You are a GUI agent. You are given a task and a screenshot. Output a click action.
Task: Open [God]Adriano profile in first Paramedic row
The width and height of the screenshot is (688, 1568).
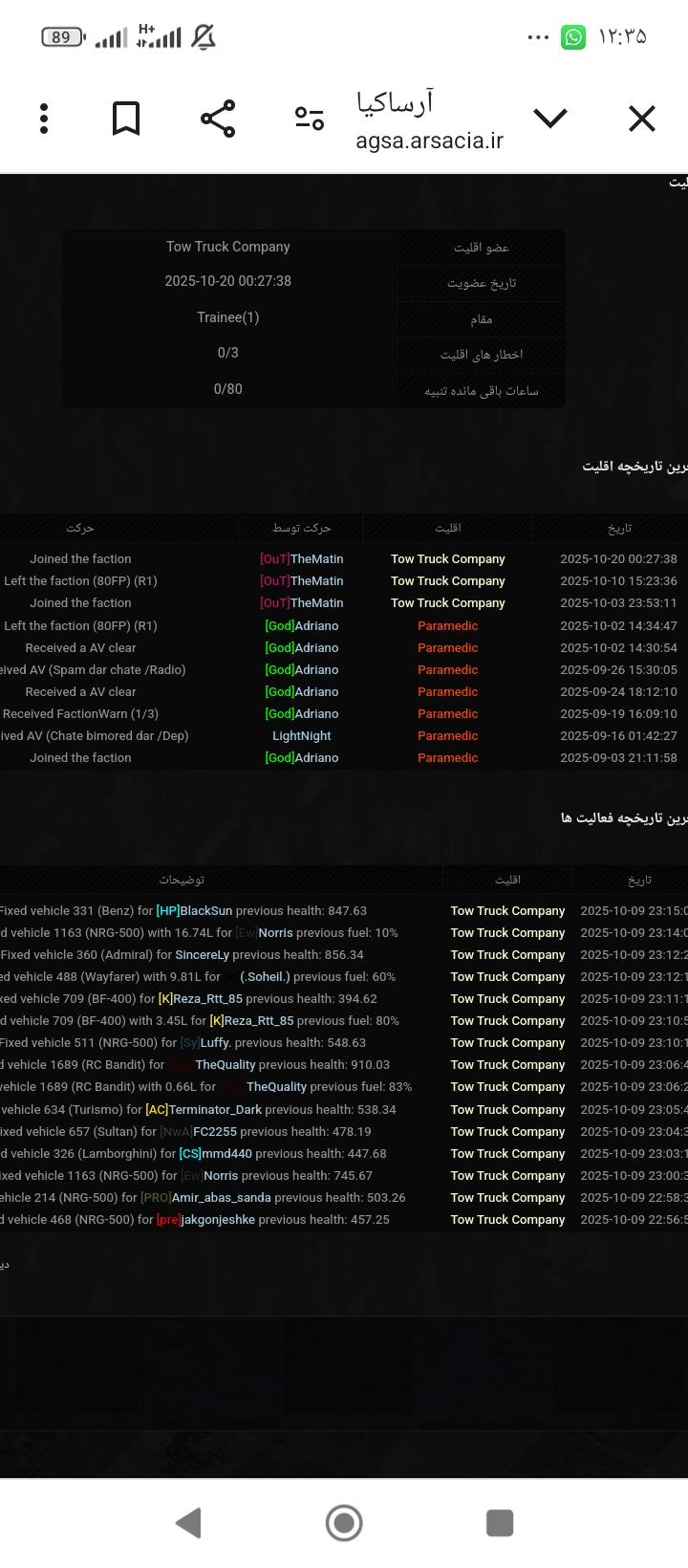click(x=302, y=626)
